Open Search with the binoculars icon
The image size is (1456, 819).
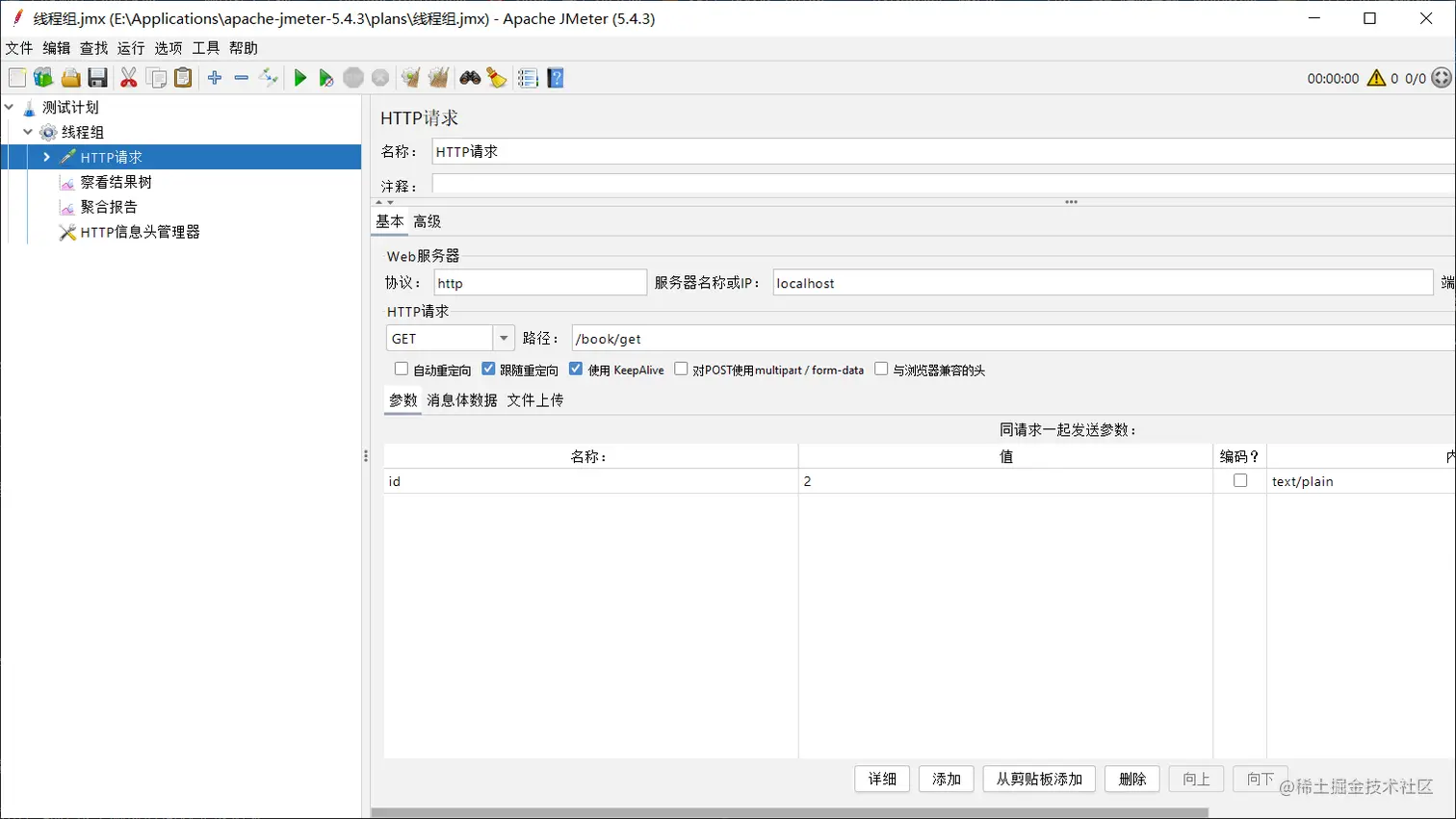(470, 78)
